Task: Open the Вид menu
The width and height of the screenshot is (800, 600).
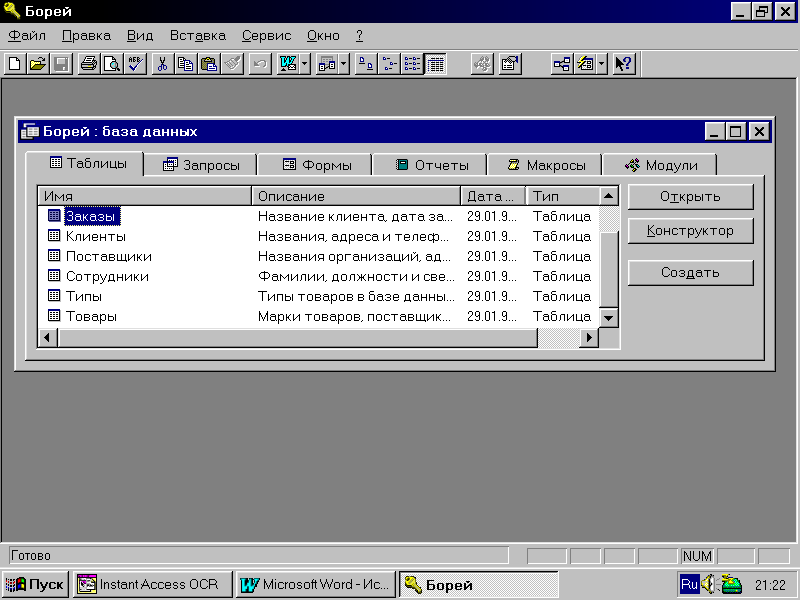Action: click(140, 36)
